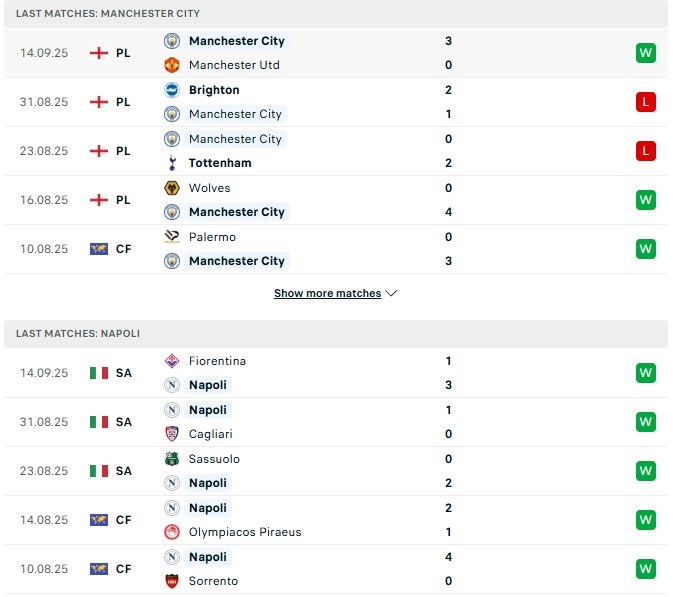Click the Palermo club crest icon

[x=171, y=237]
